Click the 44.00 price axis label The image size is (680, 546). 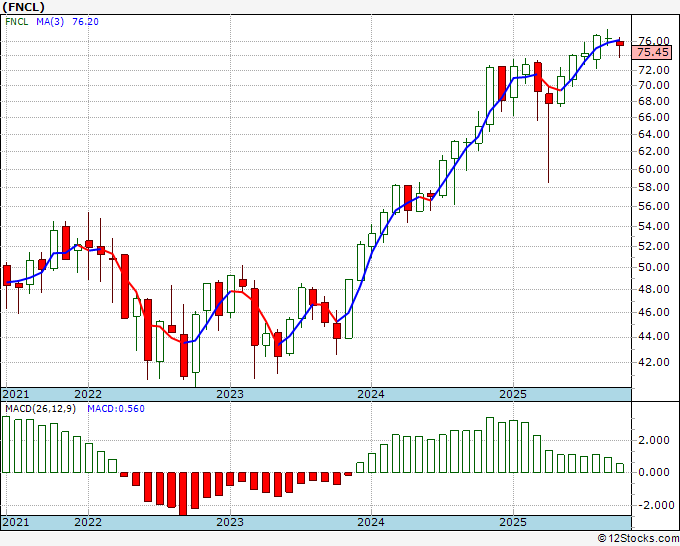(x=654, y=336)
